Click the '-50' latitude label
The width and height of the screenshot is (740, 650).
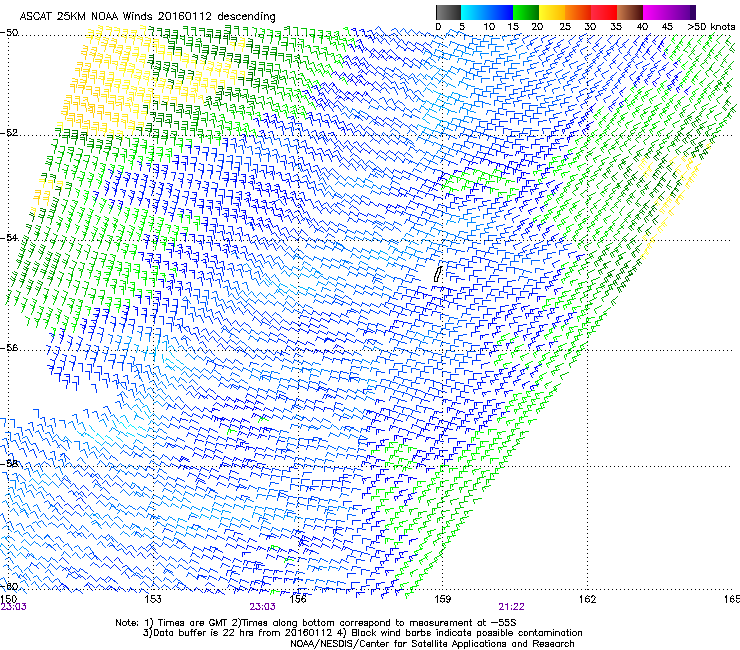9,33
